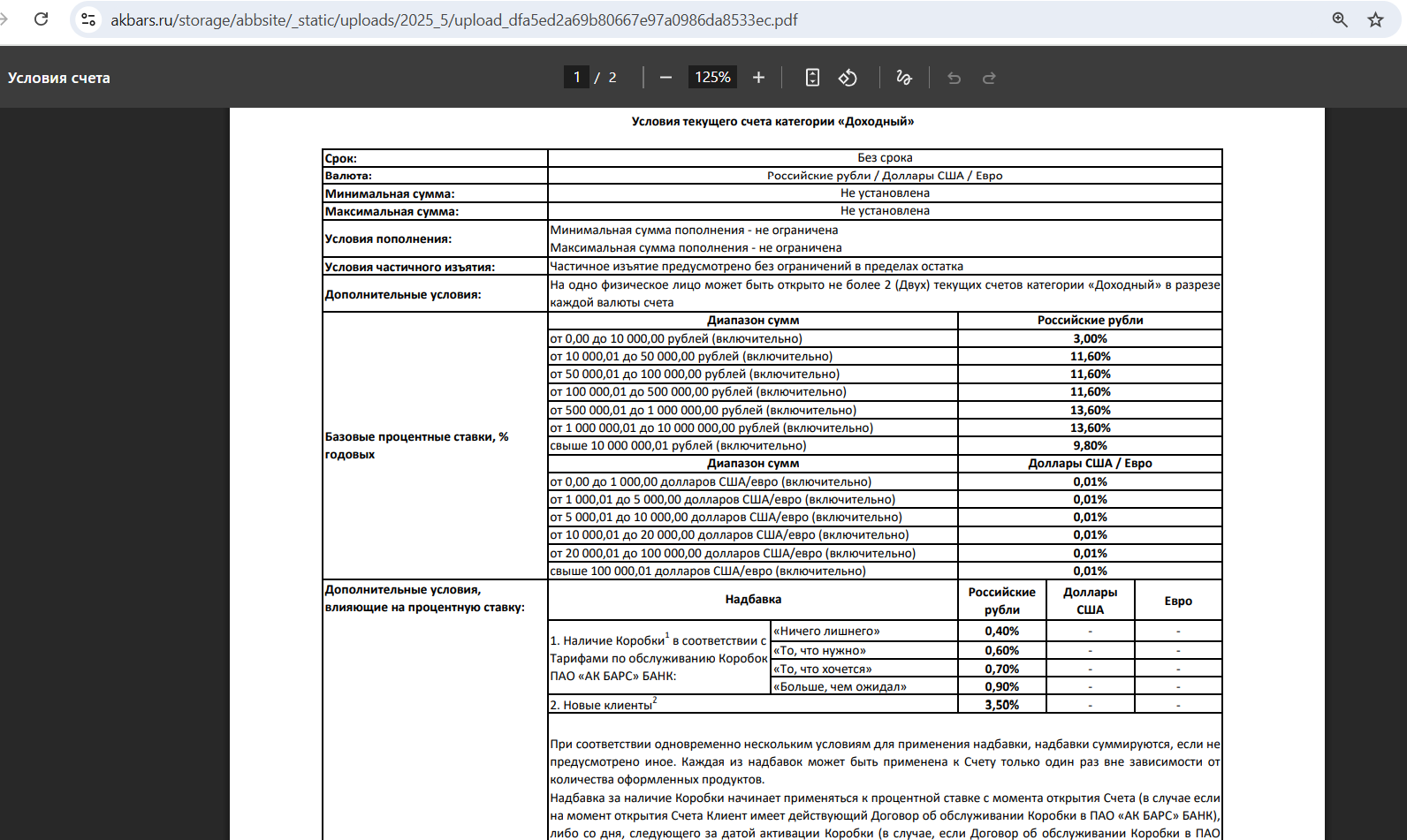Click the 'Минимальная сумма:' label

[390, 193]
